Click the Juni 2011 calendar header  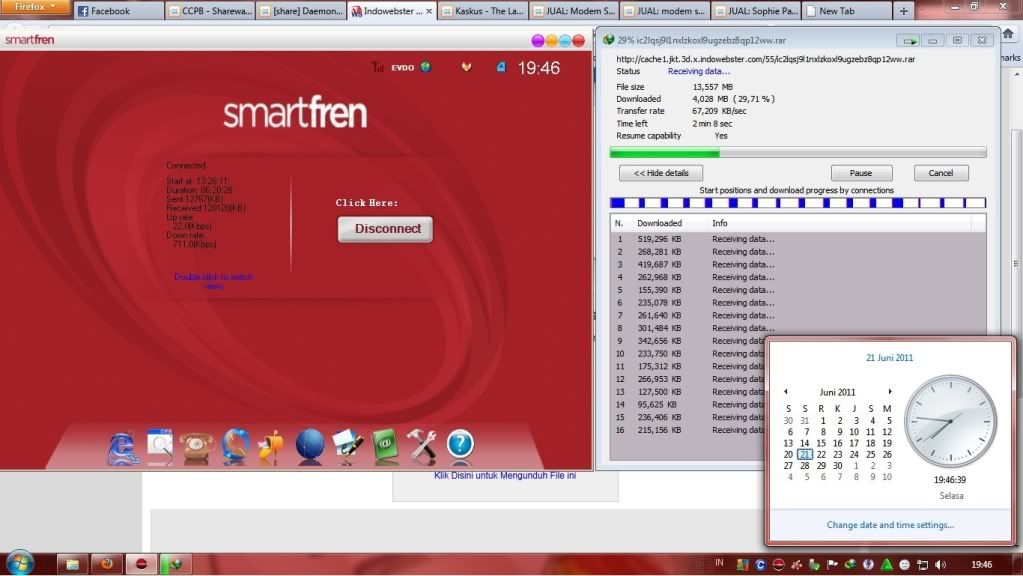[x=838, y=392]
